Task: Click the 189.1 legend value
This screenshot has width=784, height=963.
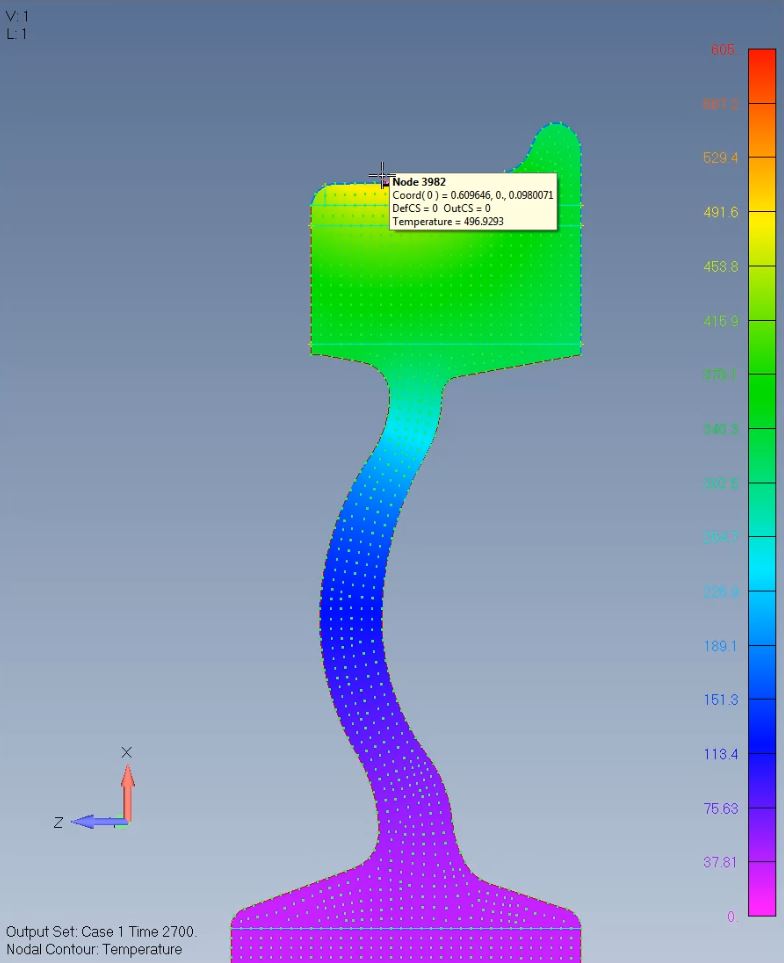Action: pyautogui.click(x=720, y=646)
